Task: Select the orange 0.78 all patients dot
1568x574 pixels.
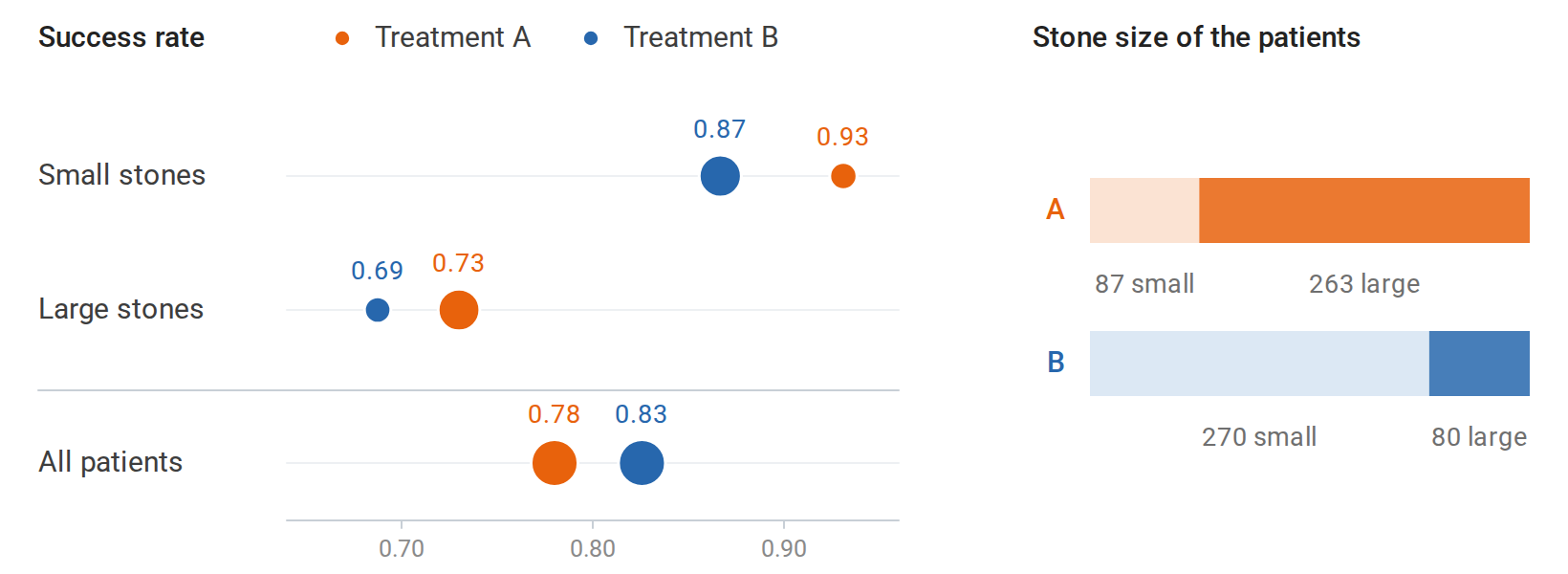Action: [555, 463]
